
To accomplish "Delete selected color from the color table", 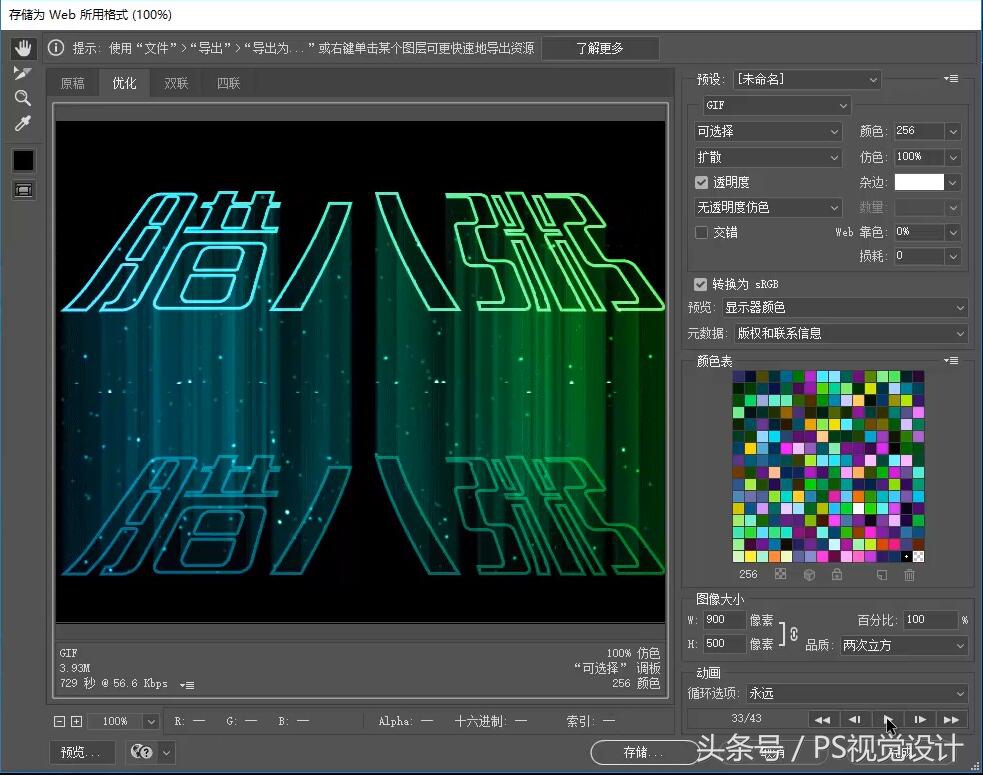I will click(910, 574).
